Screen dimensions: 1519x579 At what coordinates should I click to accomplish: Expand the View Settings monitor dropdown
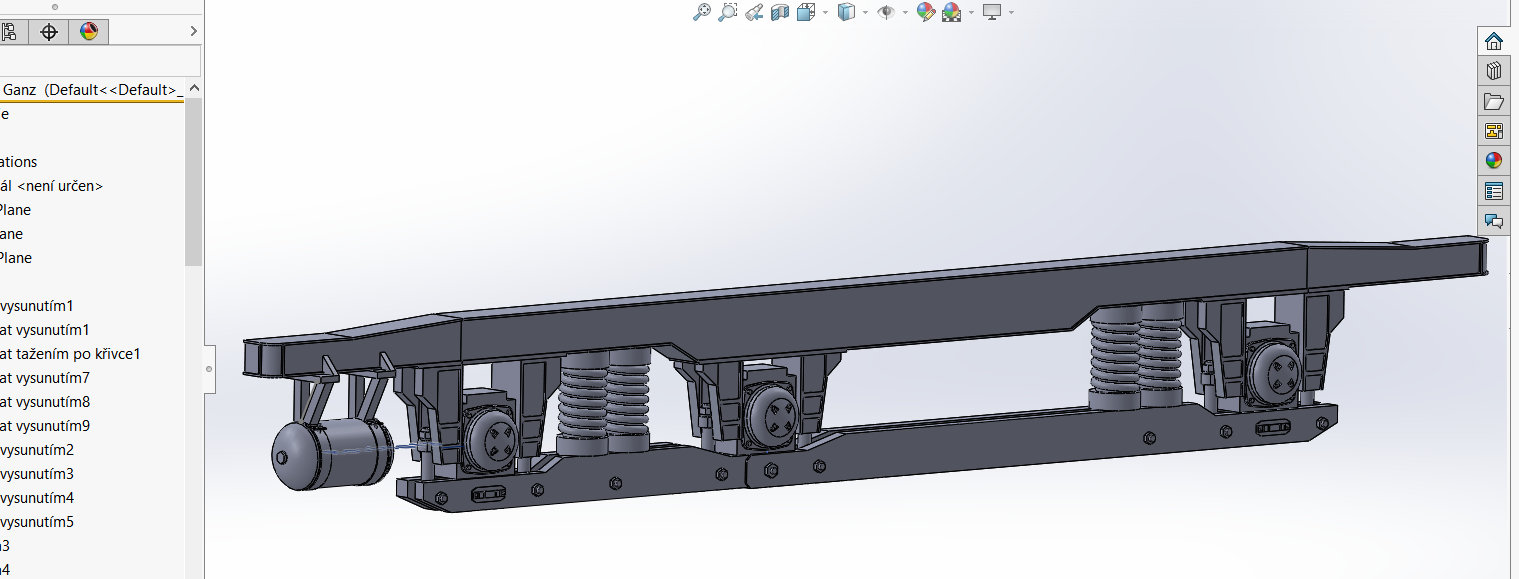(1011, 13)
